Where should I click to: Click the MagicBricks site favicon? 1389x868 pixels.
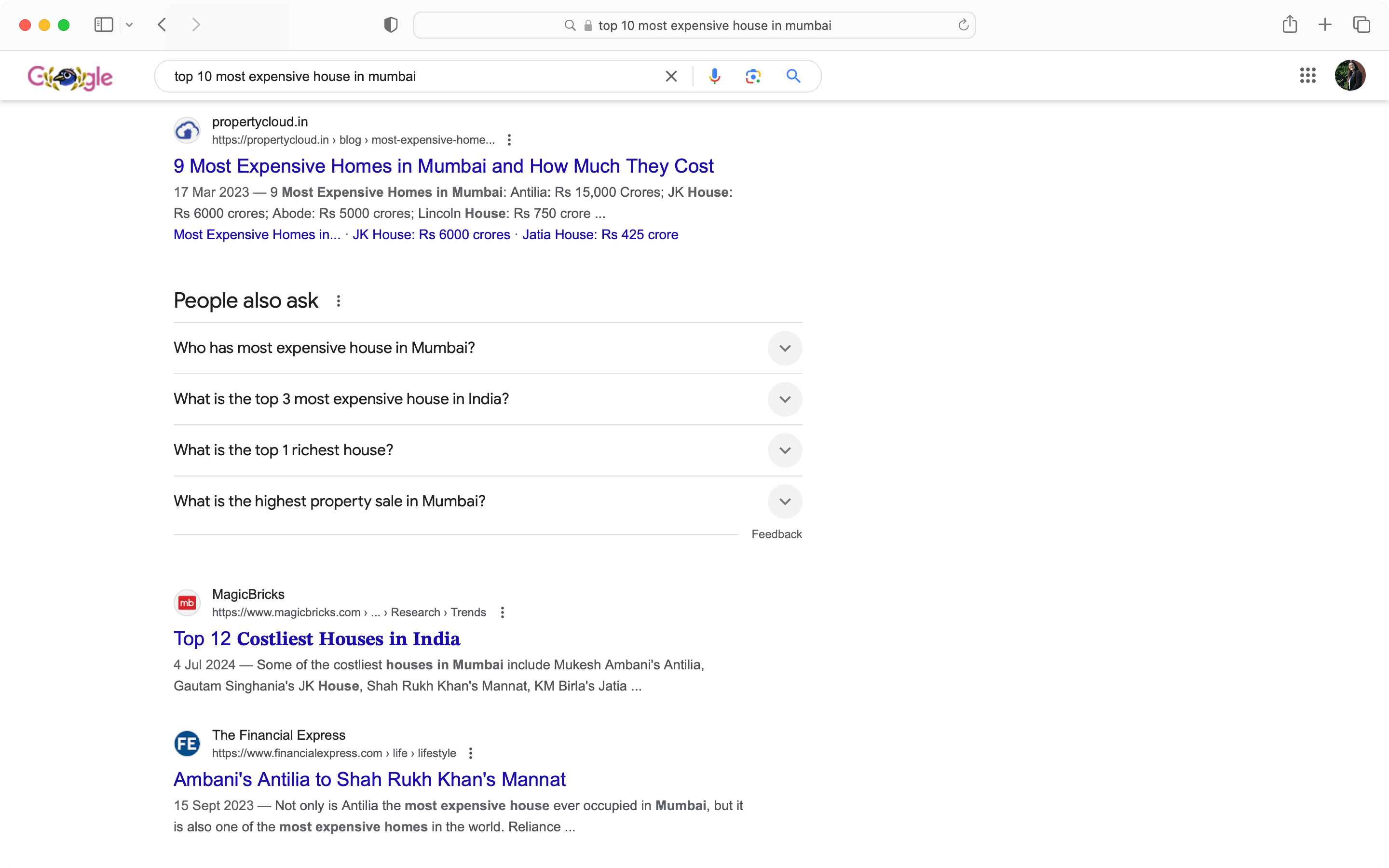(x=187, y=603)
